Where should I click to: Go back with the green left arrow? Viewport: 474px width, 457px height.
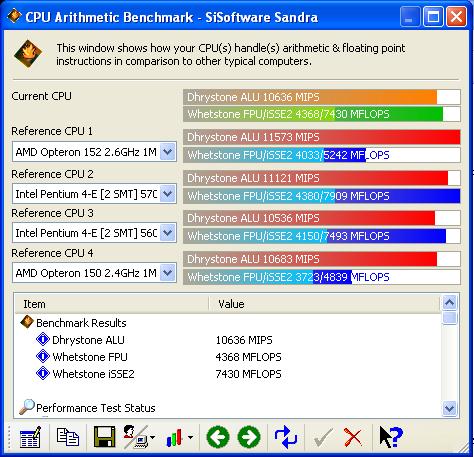218,437
